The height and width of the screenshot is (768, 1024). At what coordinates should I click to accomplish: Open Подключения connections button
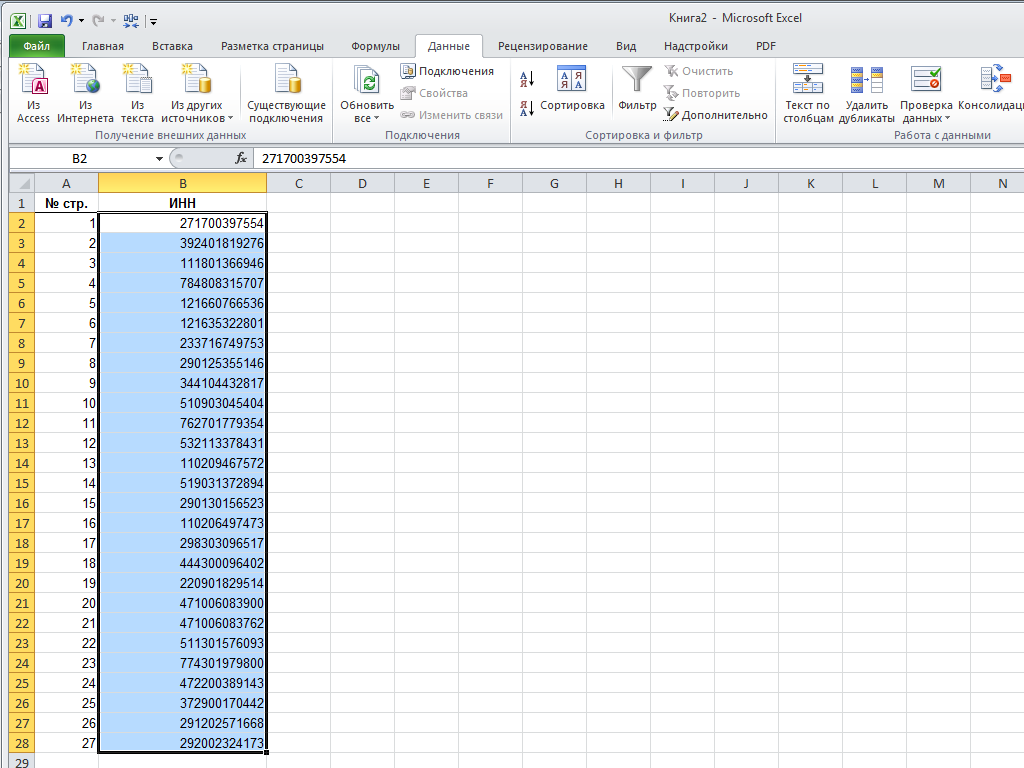(447, 71)
